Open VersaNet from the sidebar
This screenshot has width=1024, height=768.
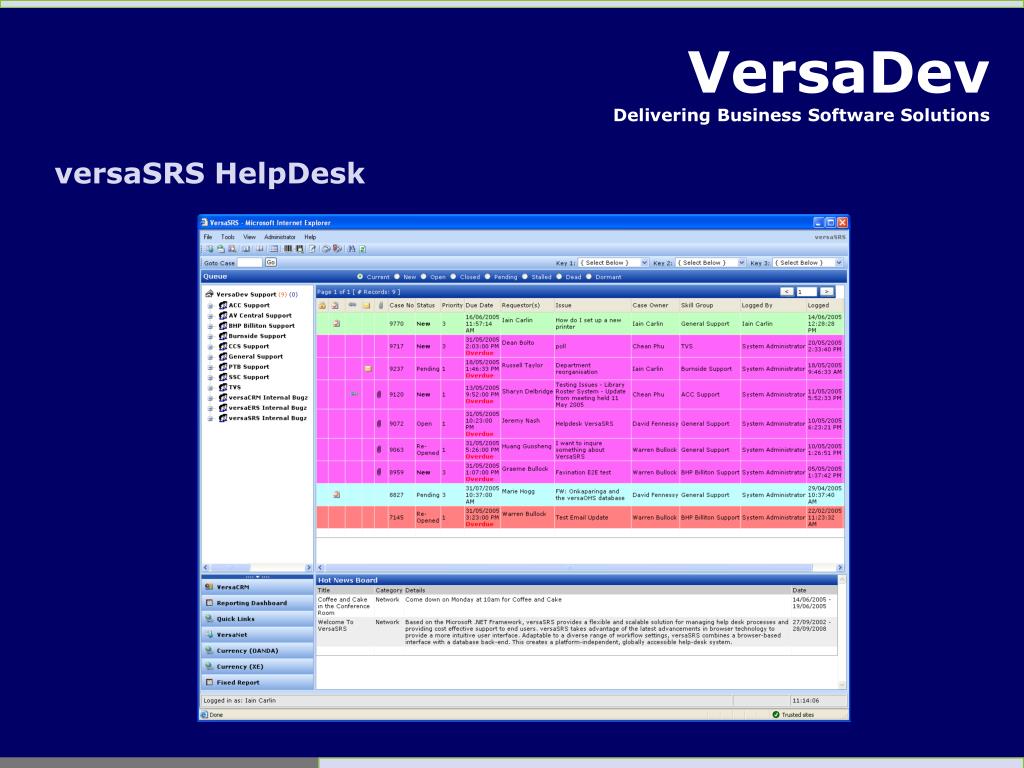(x=258, y=635)
